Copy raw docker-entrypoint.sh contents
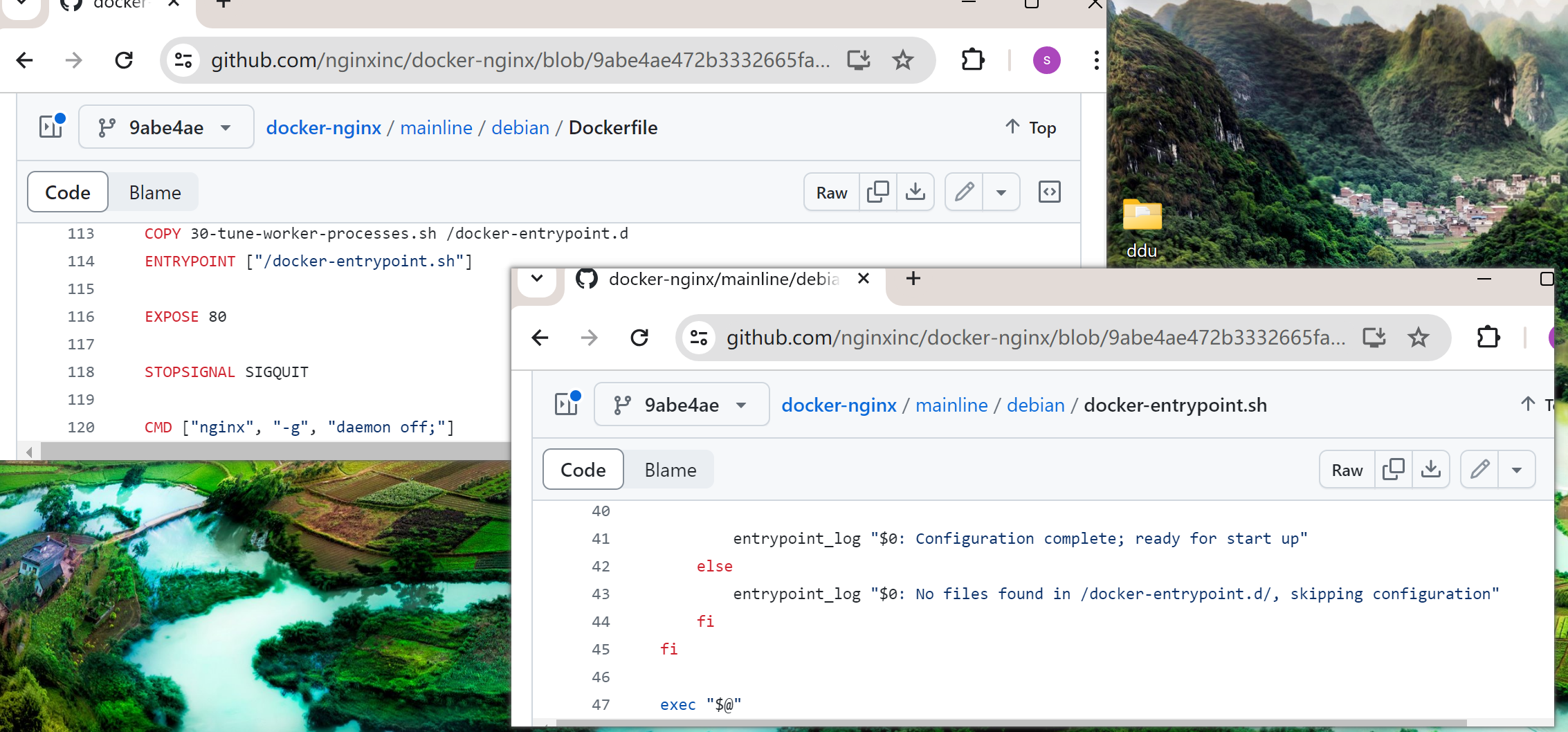 1393,470
